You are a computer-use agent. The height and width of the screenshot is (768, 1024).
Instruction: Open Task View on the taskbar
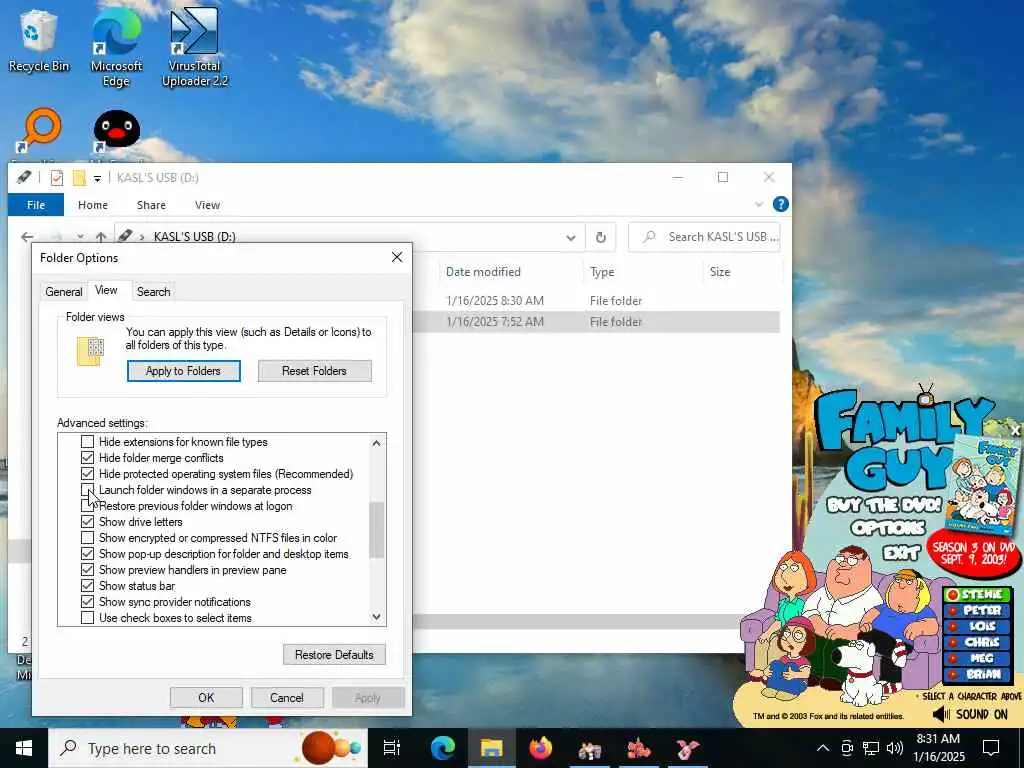[x=392, y=748]
